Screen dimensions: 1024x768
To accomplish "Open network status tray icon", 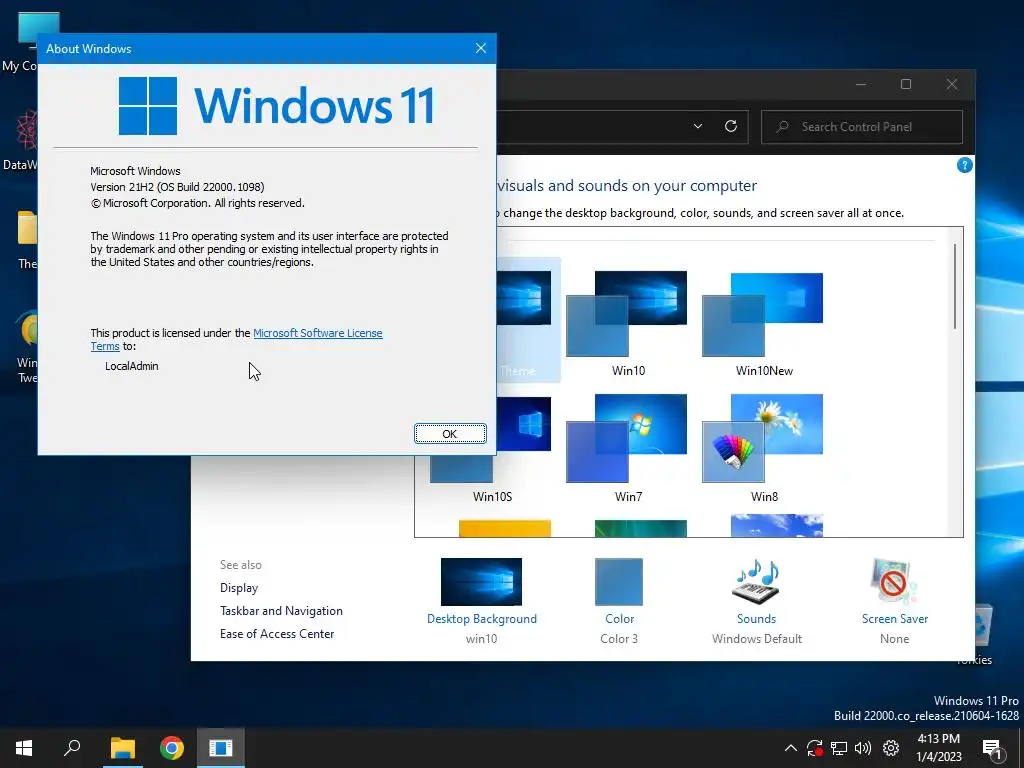I will pyautogui.click(x=839, y=748).
